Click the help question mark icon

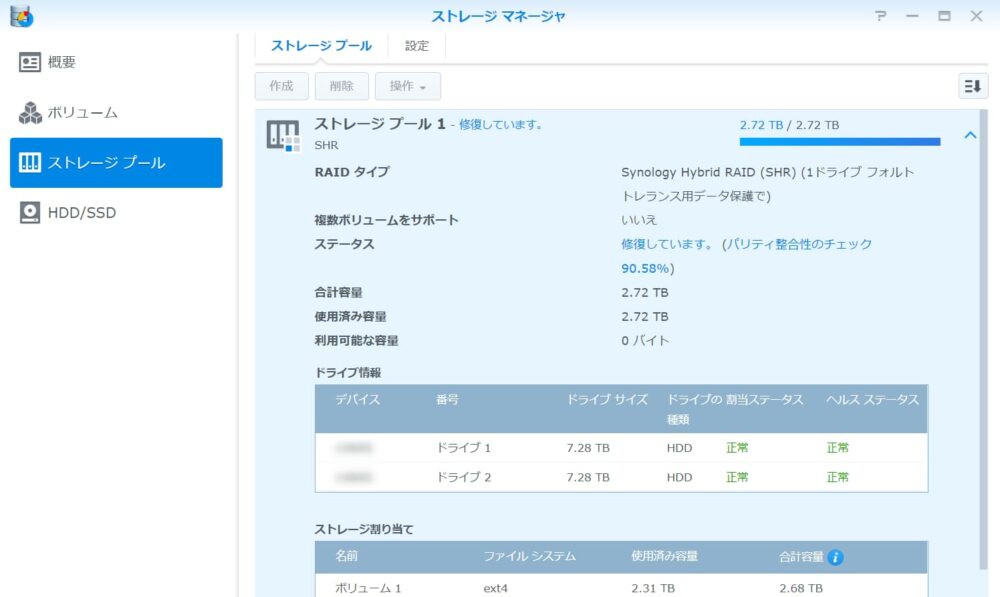point(881,16)
